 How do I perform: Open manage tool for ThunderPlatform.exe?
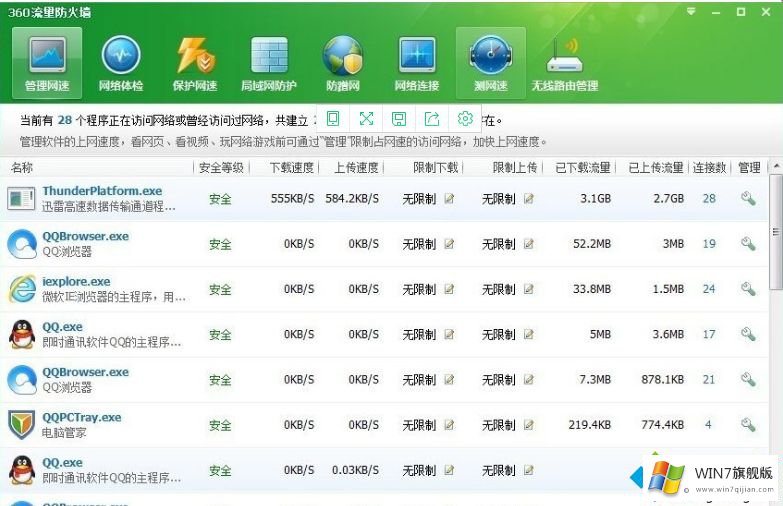[x=748, y=198]
